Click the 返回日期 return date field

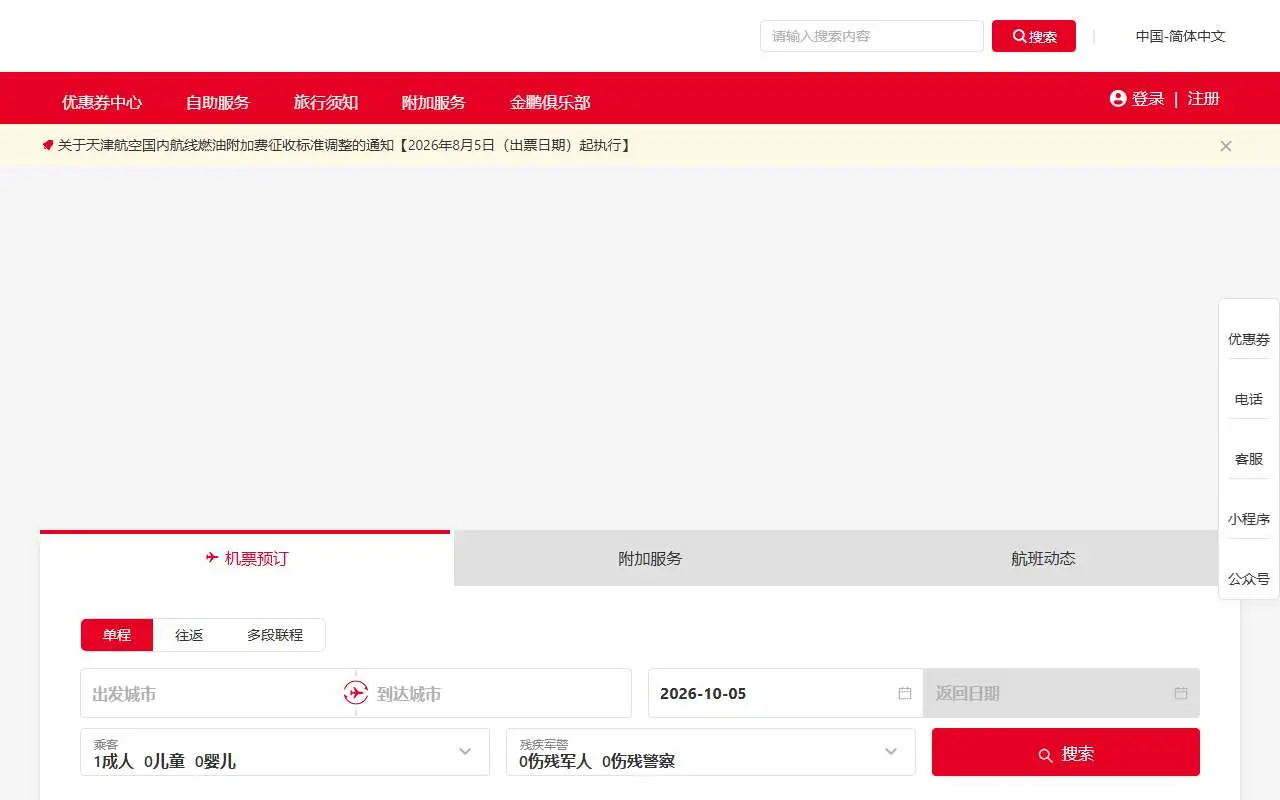tap(1061, 693)
